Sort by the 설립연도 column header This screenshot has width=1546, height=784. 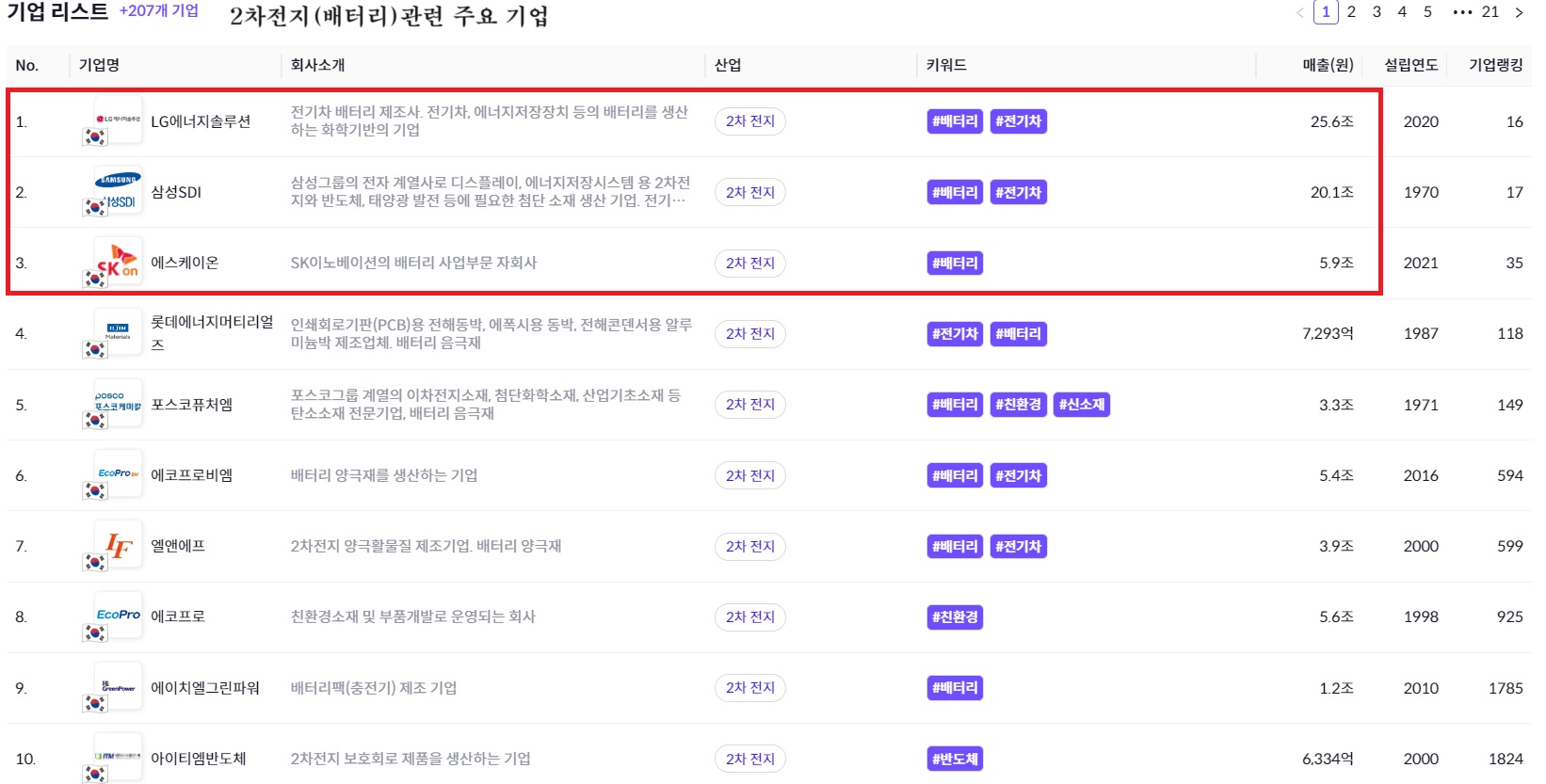(x=1411, y=65)
